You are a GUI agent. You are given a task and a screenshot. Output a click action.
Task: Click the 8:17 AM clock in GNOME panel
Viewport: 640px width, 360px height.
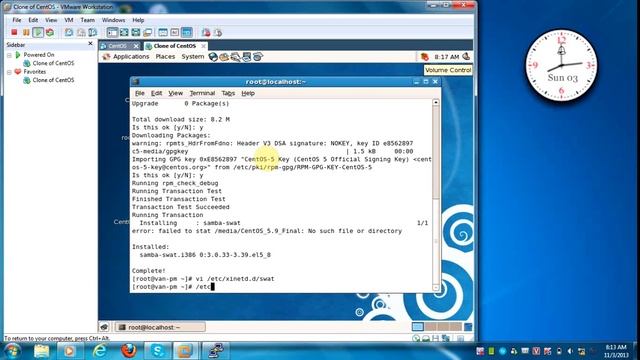(x=447, y=57)
